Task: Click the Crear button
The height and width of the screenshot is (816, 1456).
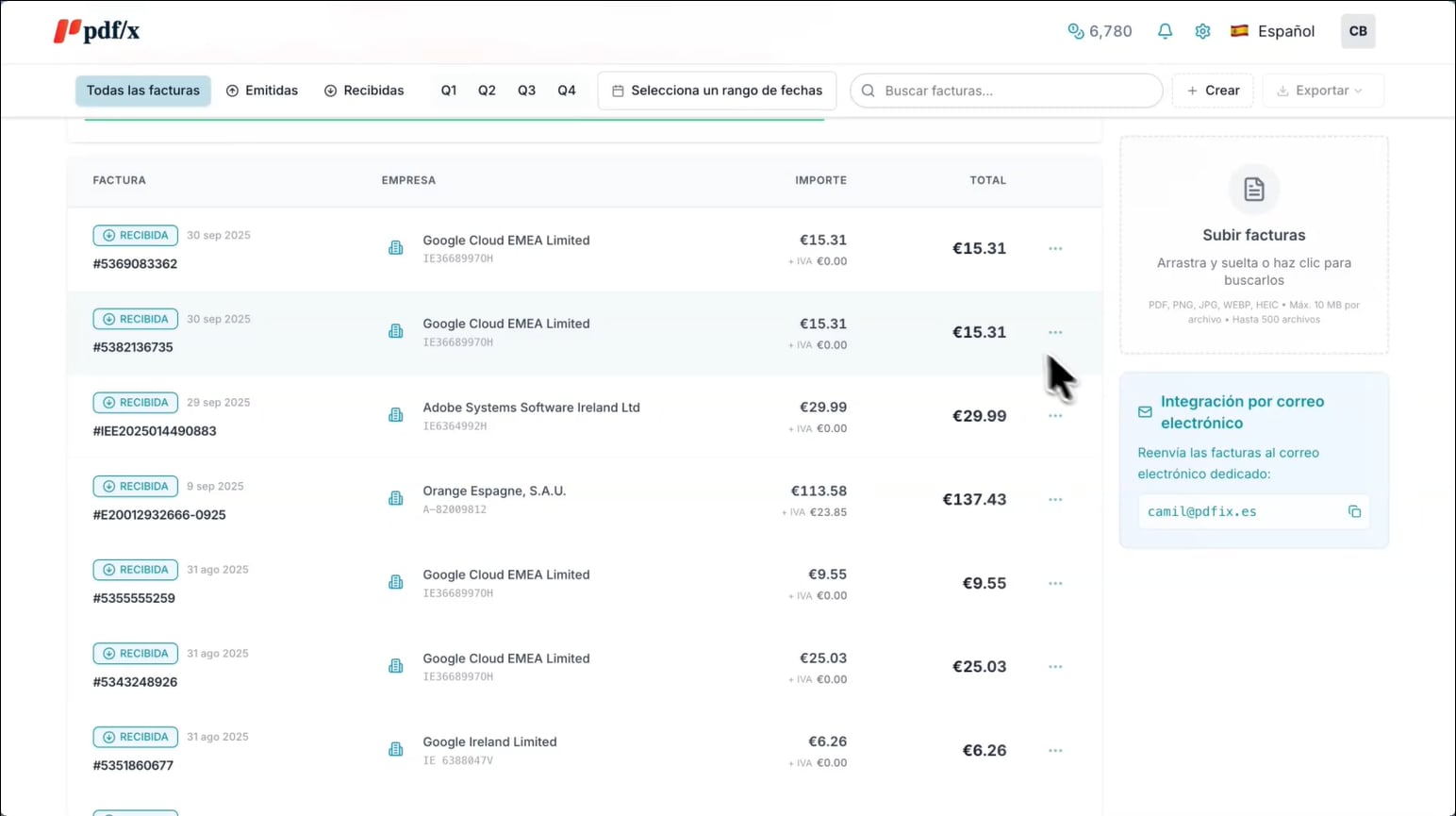Action: point(1213,91)
